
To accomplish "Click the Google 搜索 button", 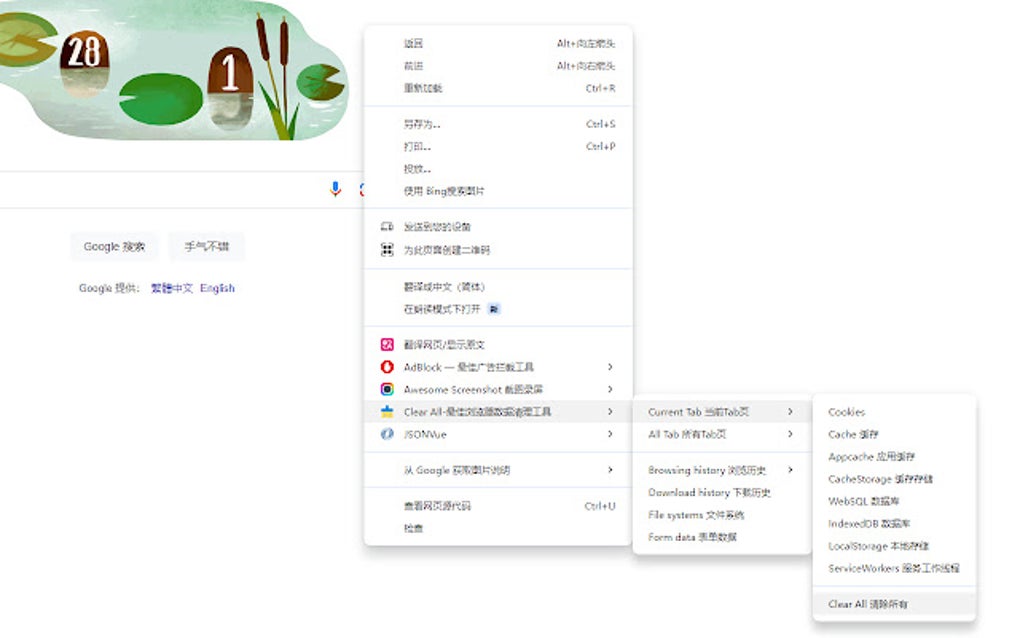I will point(114,246).
